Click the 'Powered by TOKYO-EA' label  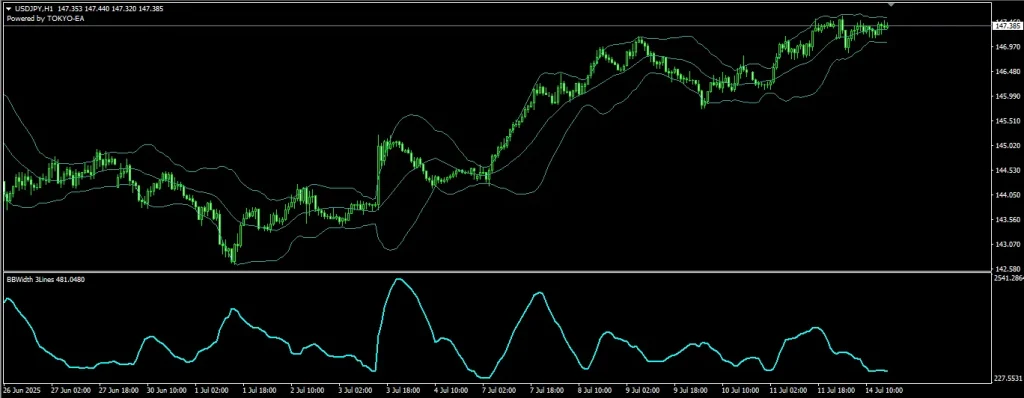45,19
